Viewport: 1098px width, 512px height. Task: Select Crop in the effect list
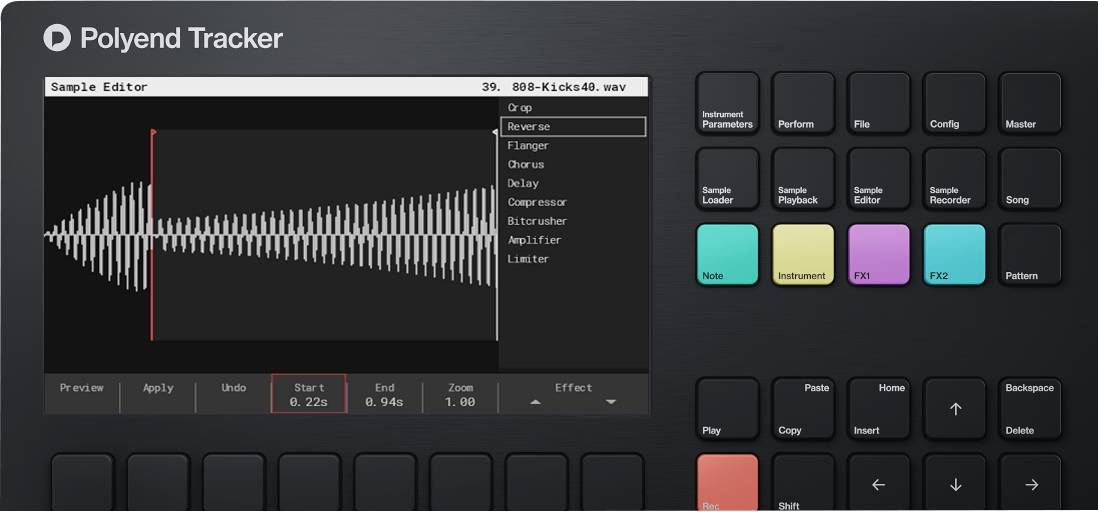(x=520, y=108)
